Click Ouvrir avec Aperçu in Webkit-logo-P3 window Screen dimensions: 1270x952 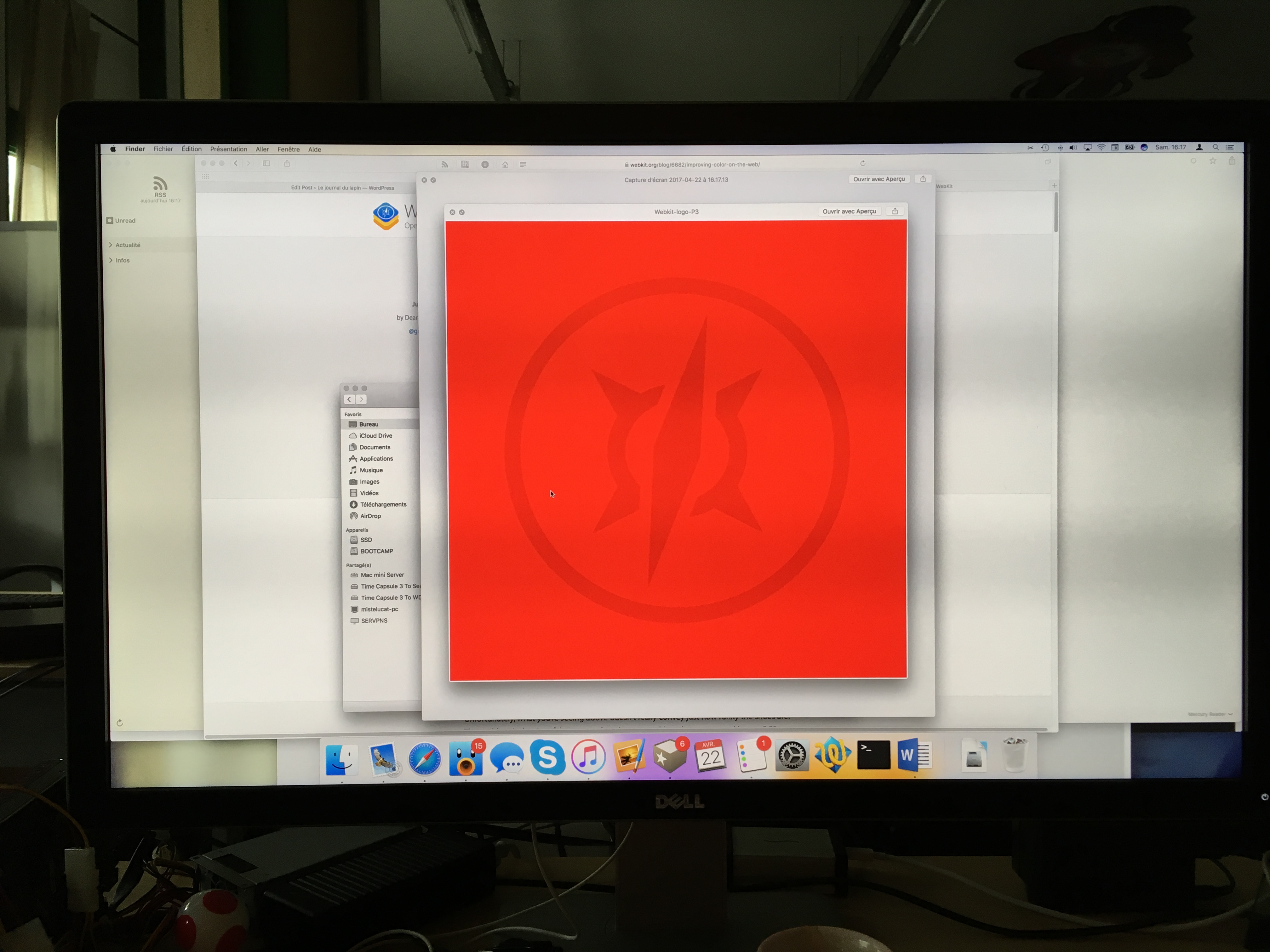click(849, 212)
